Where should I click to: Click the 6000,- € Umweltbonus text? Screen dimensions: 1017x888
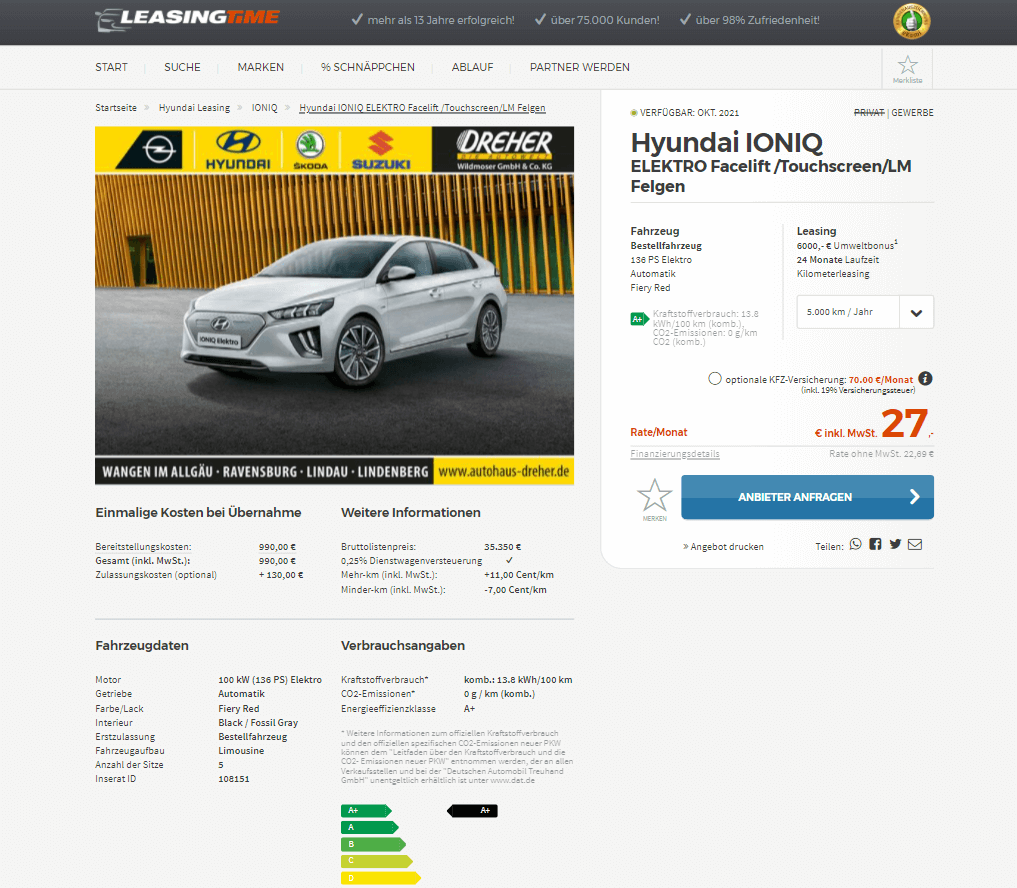click(x=847, y=245)
